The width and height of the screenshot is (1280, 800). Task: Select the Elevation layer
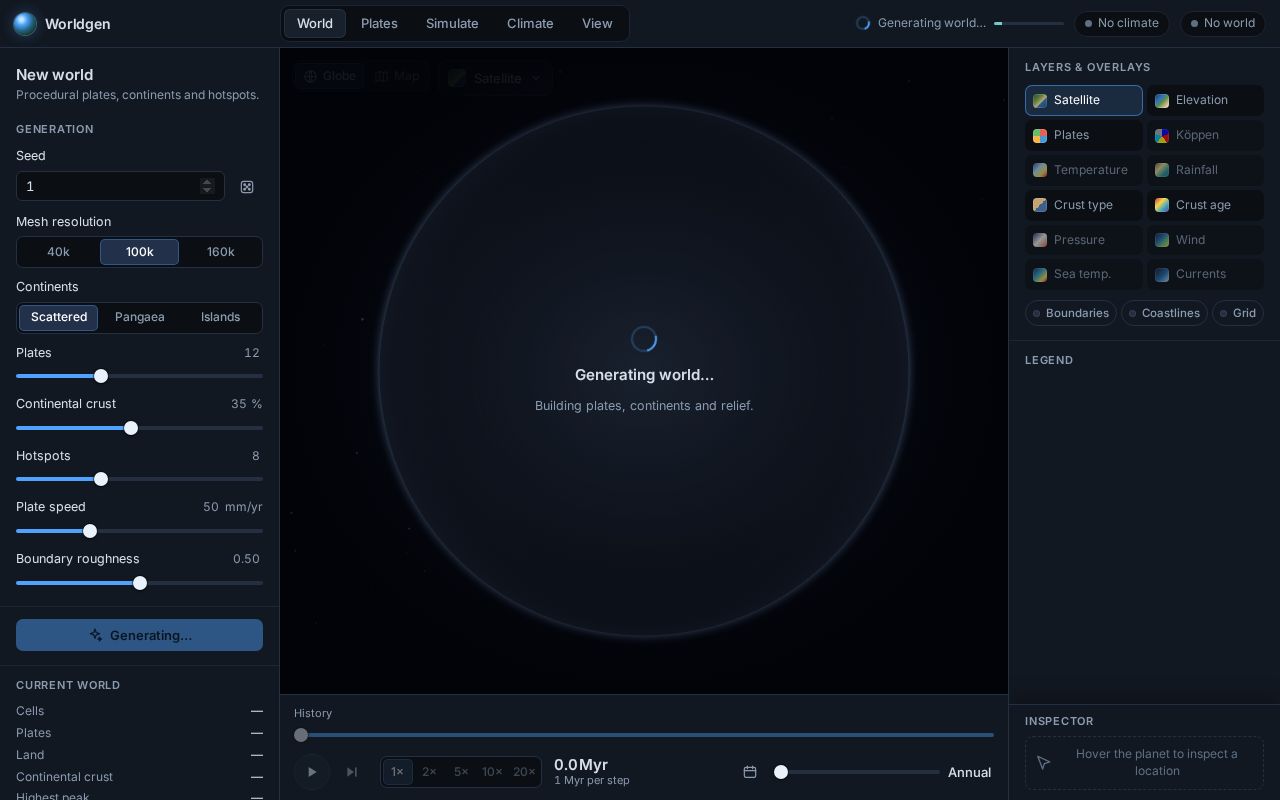(1205, 100)
